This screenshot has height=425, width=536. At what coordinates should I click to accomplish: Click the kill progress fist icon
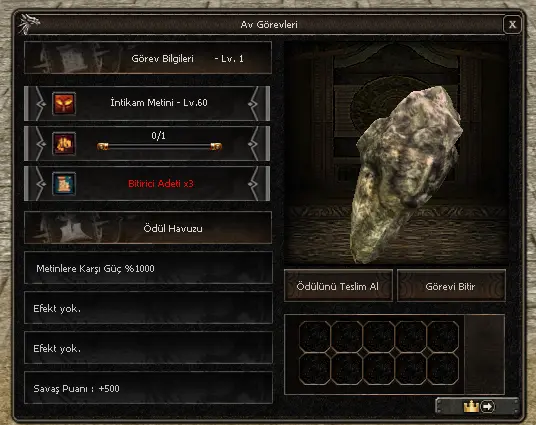[64, 144]
